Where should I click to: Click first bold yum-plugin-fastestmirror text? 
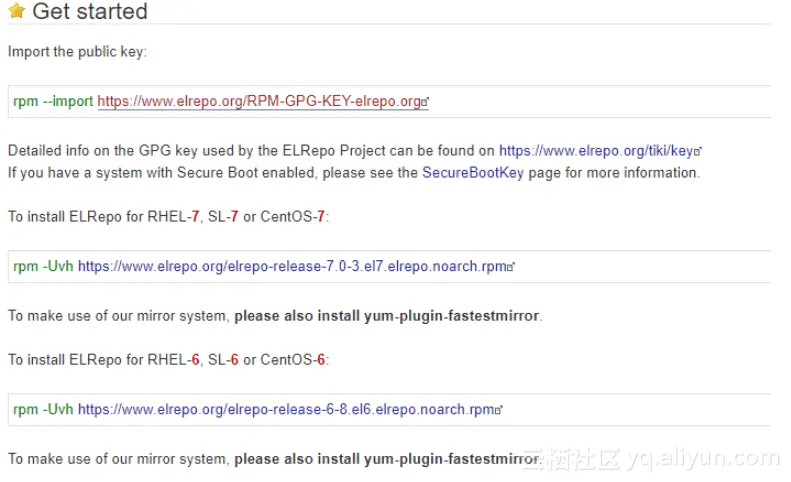click(387, 316)
